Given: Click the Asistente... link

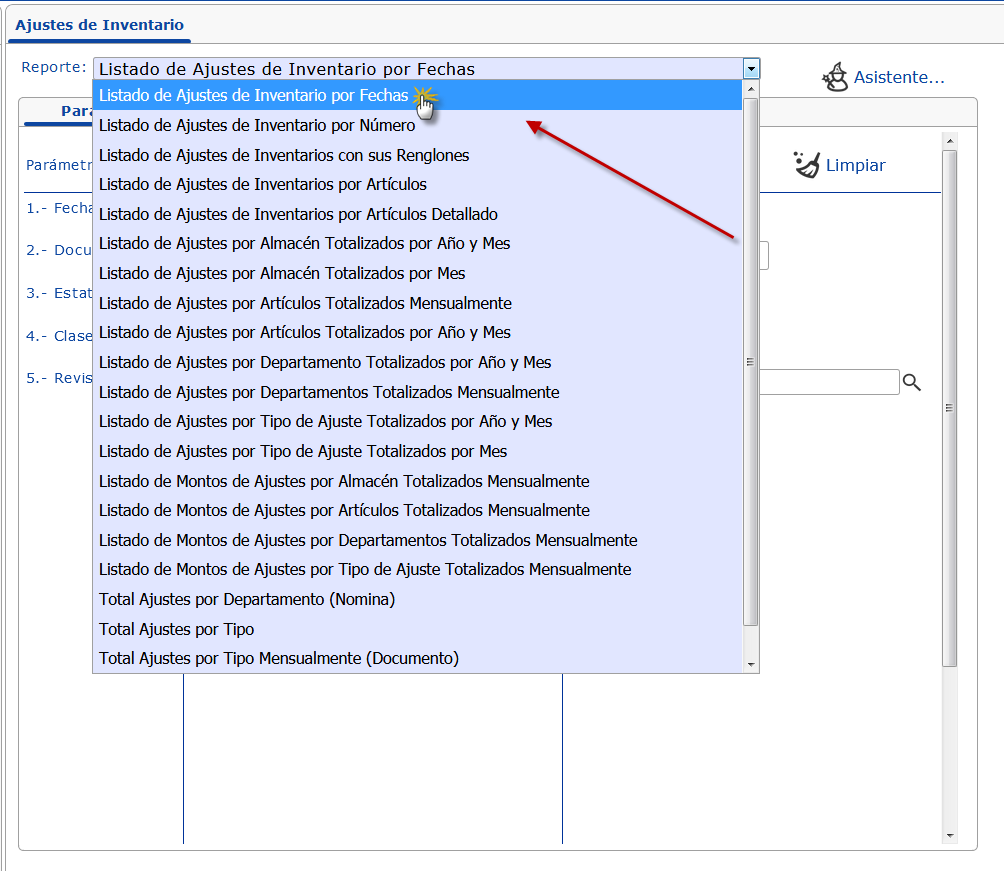Looking at the screenshot, I should click(899, 77).
